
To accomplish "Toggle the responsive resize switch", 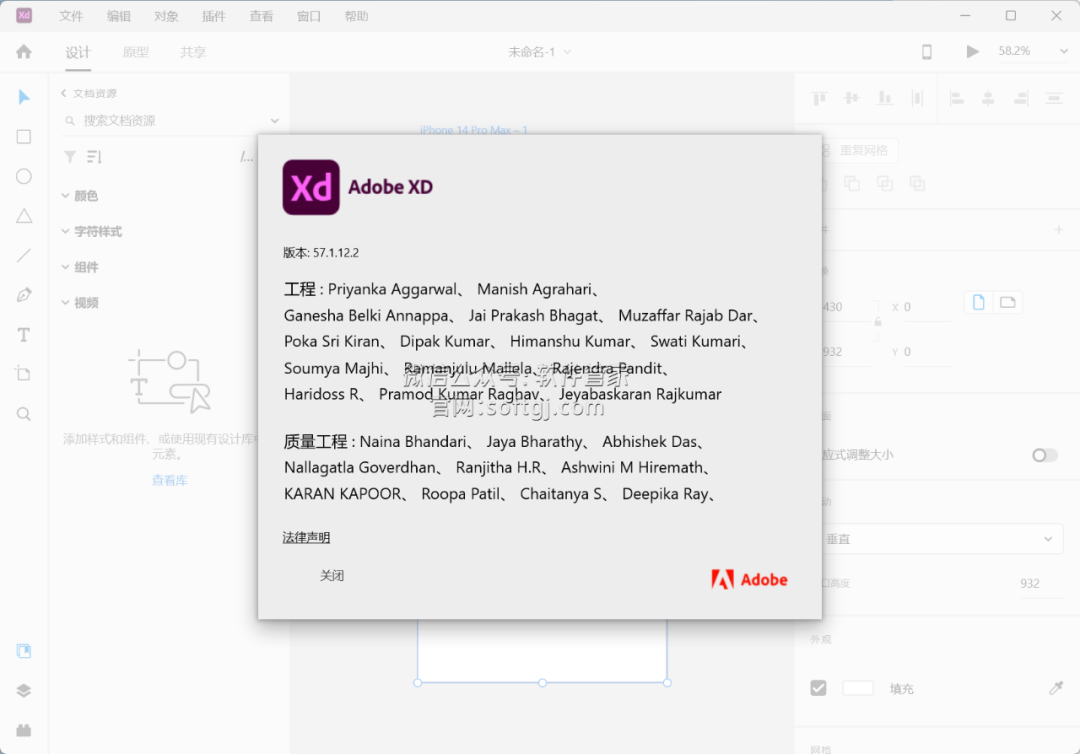I will [x=1044, y=455].
